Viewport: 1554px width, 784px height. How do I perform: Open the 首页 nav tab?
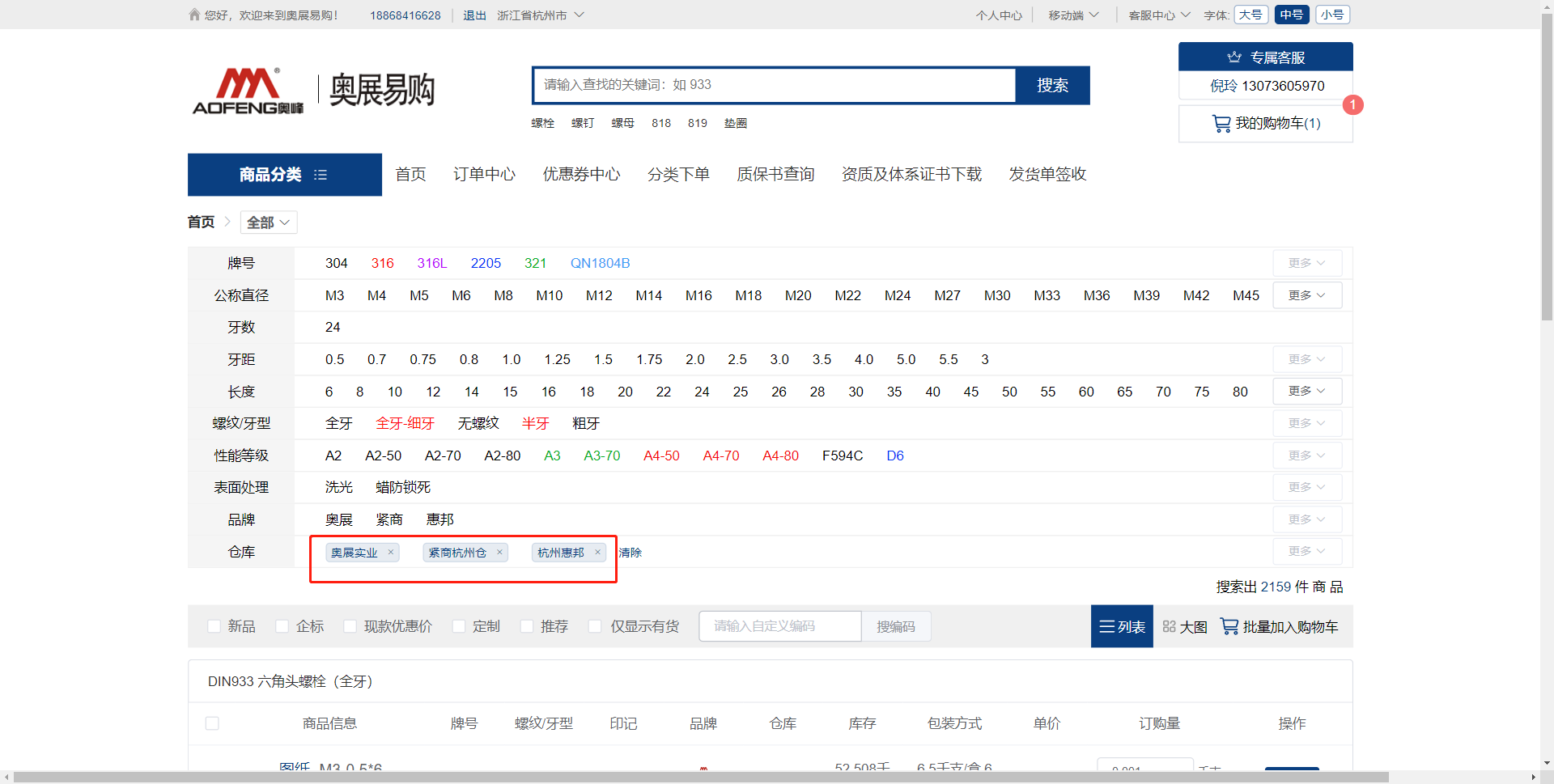point(410,175)
